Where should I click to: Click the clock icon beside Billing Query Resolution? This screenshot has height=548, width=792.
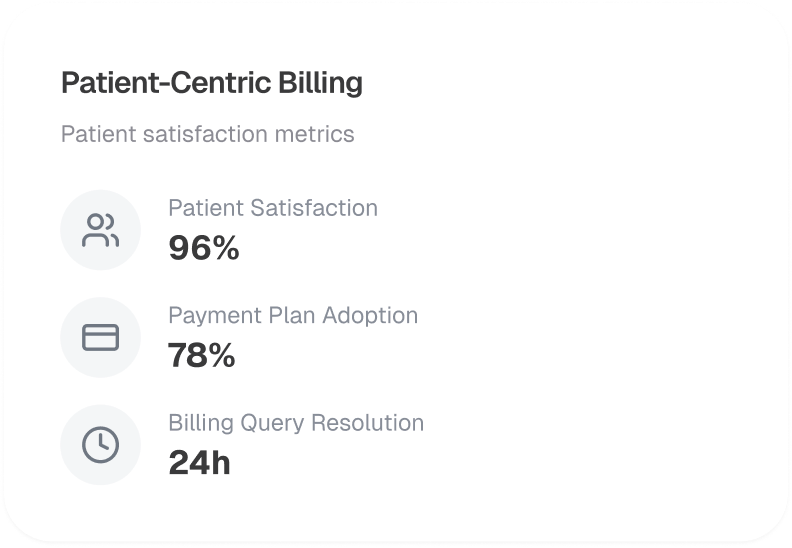100,445
